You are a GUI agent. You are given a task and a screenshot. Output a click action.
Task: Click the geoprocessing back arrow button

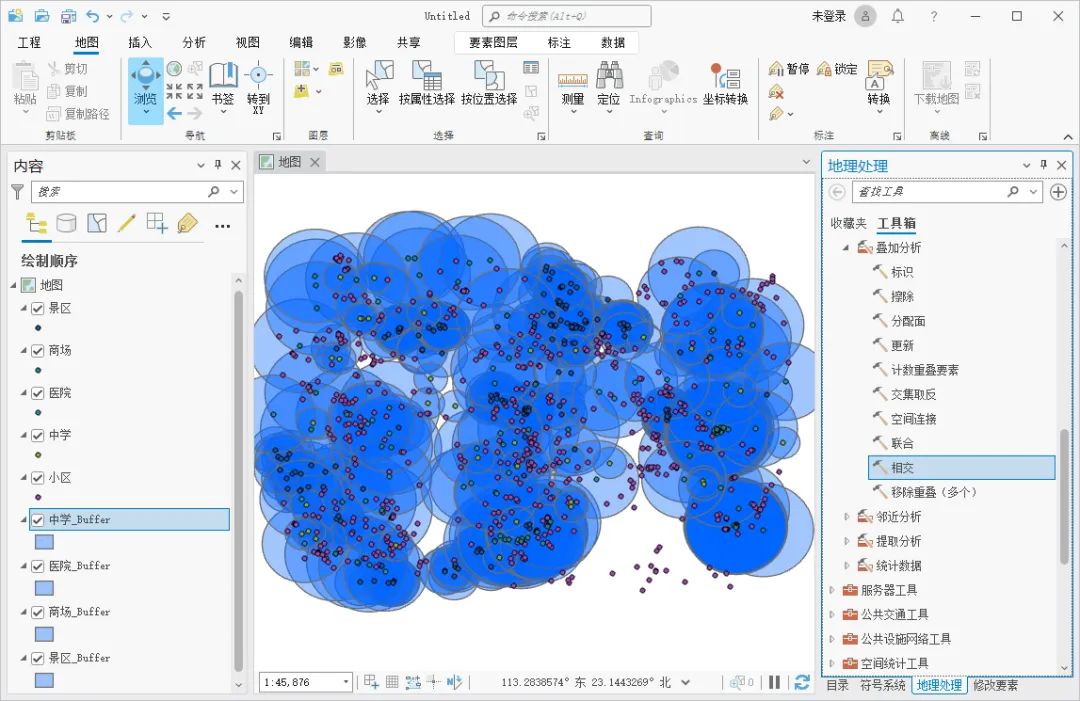coord(837,192)
